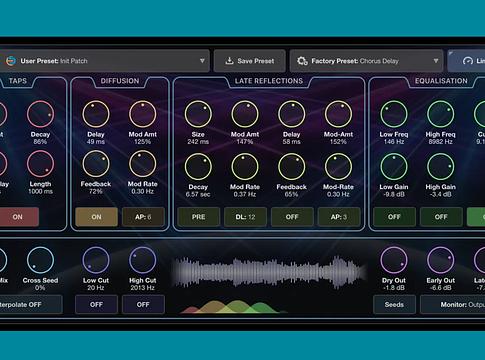Viewport: 485px width, 360px height.
Task: Click the DIFFUSION section header
Action: [x=120, y=81]
